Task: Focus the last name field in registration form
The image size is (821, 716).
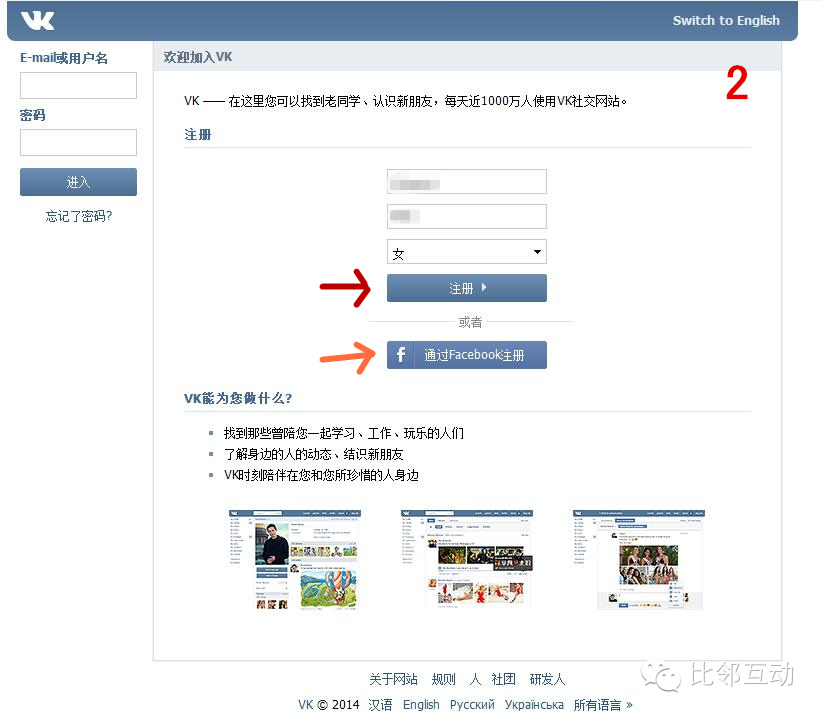Action: pyautogui.click(x=467, y=216)
